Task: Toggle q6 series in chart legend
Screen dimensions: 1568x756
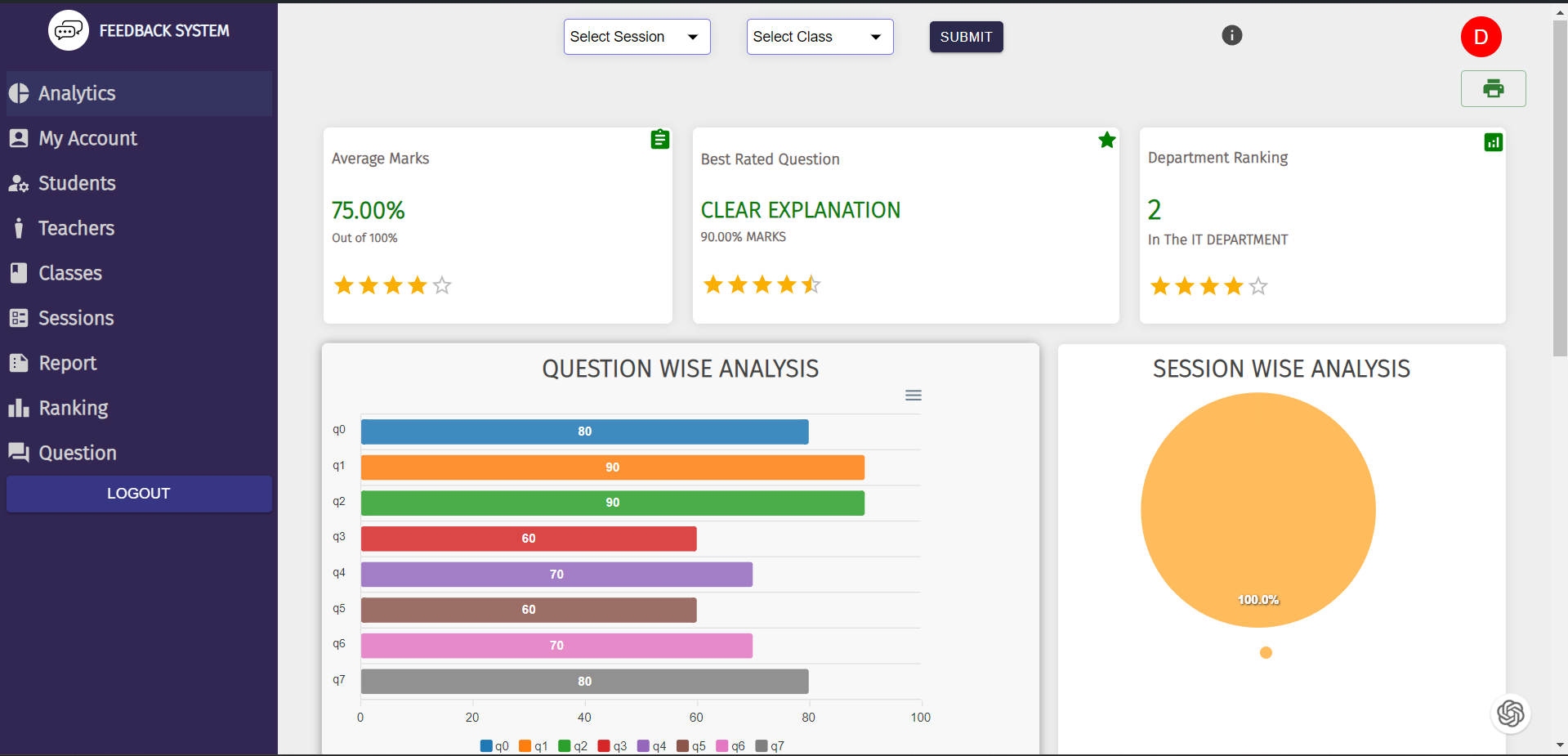Action: pos(730,745)
